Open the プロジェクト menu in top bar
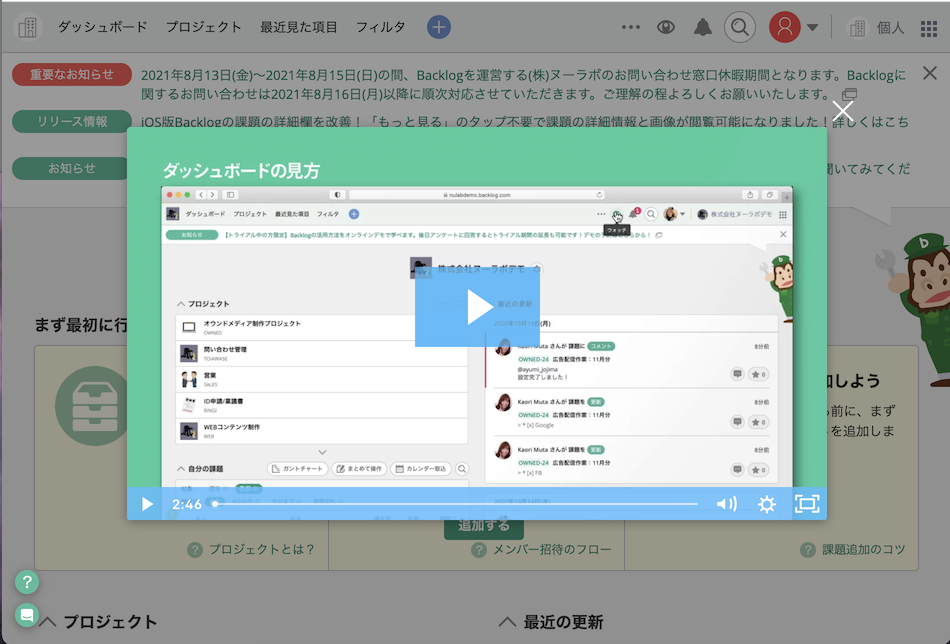Image resolution: width=950 pixels, height=644 pixels. tap(204, 27)
